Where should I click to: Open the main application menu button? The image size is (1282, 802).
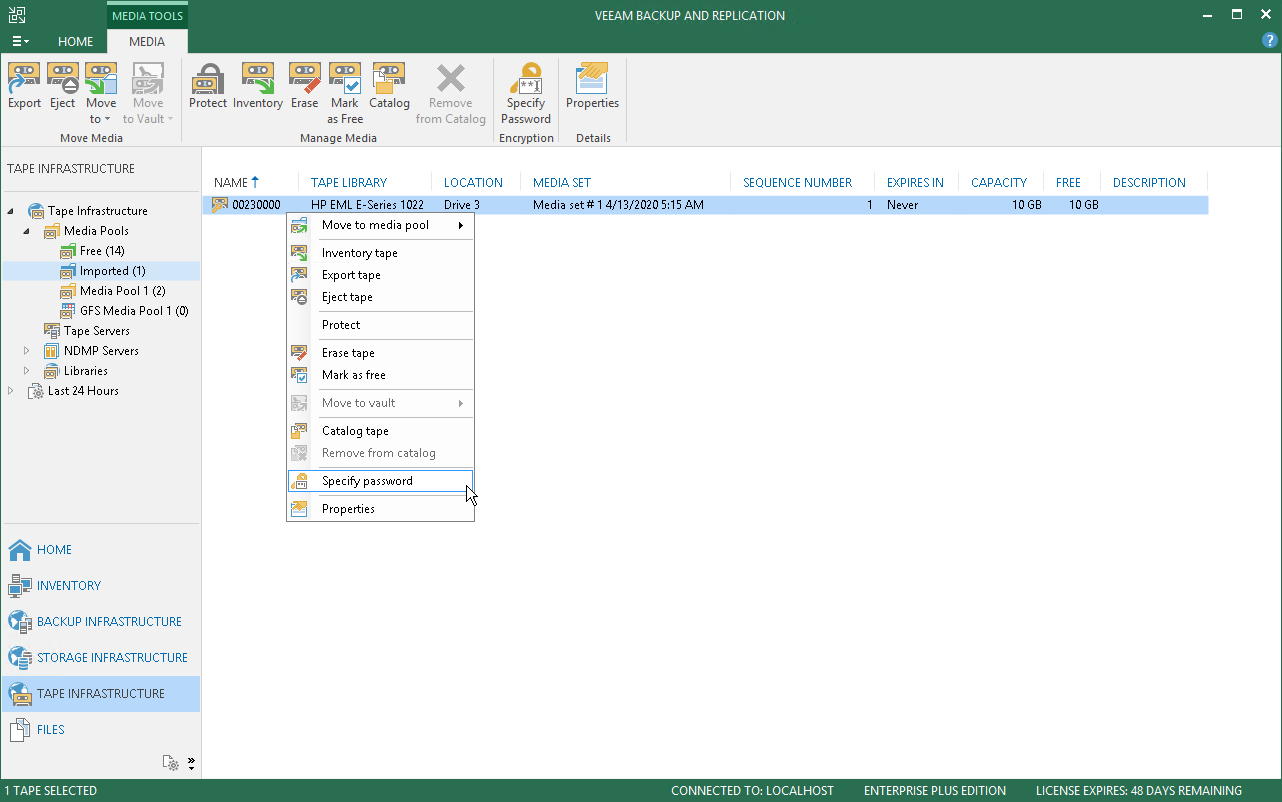point(20,42)
